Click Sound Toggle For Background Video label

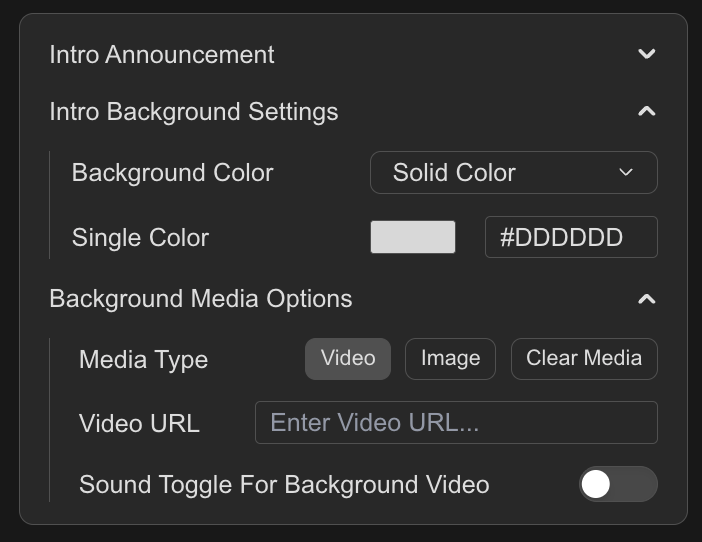[x=284, y=485]
